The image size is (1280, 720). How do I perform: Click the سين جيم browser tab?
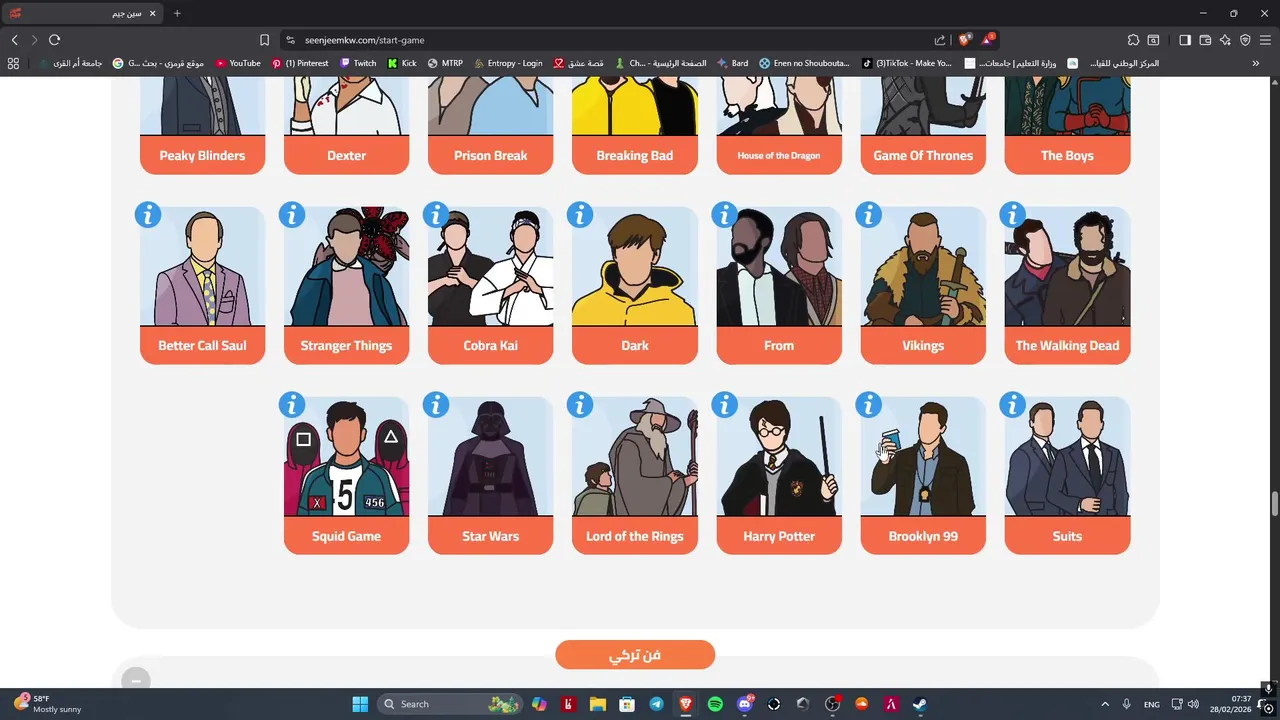point(82,13)
